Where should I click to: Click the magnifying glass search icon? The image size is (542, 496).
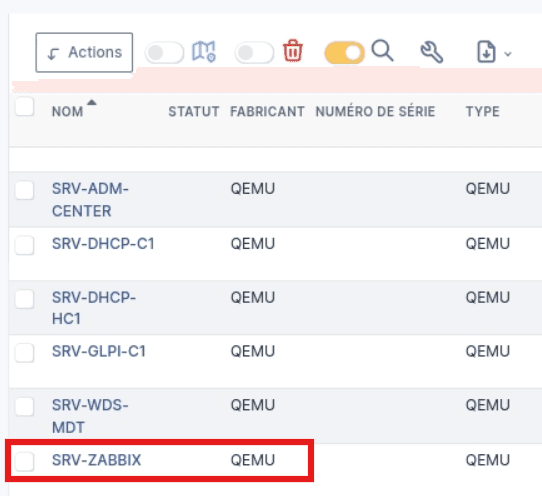click(382, 51)
